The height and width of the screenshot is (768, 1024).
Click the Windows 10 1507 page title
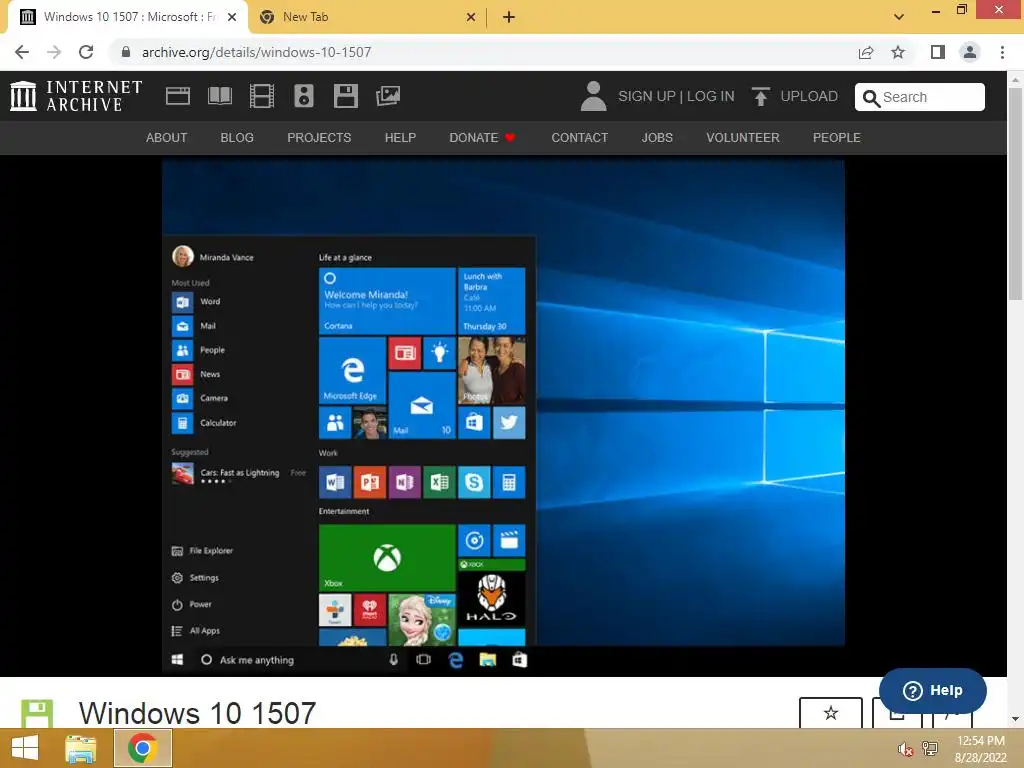point(197,712)
